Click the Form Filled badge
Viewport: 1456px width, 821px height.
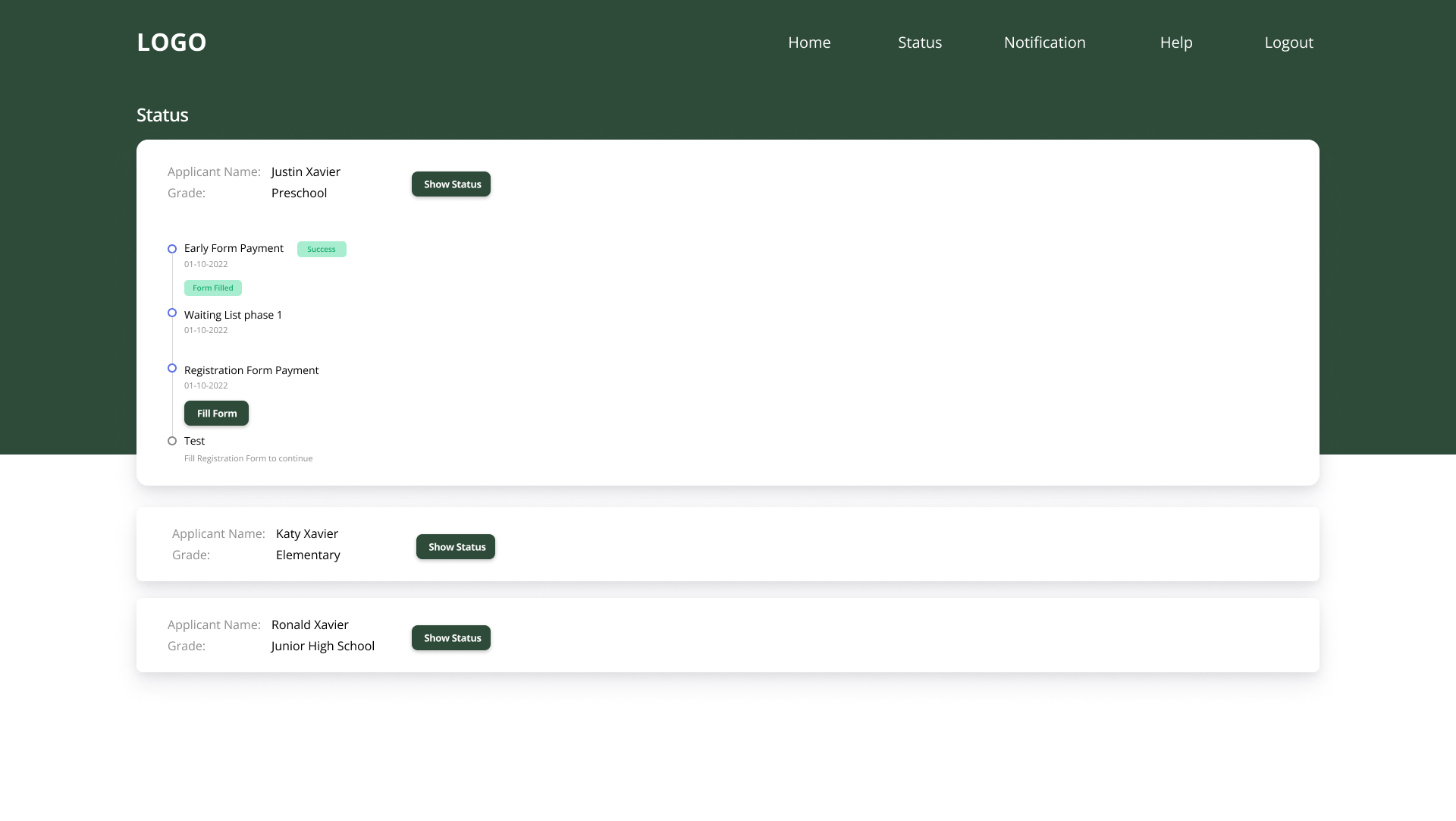(213, 288)
